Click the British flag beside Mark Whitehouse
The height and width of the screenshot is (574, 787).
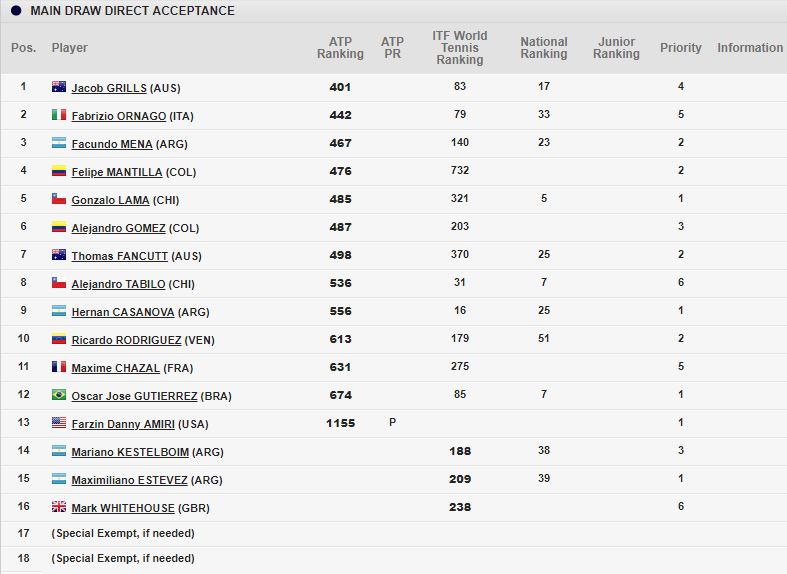59,507
